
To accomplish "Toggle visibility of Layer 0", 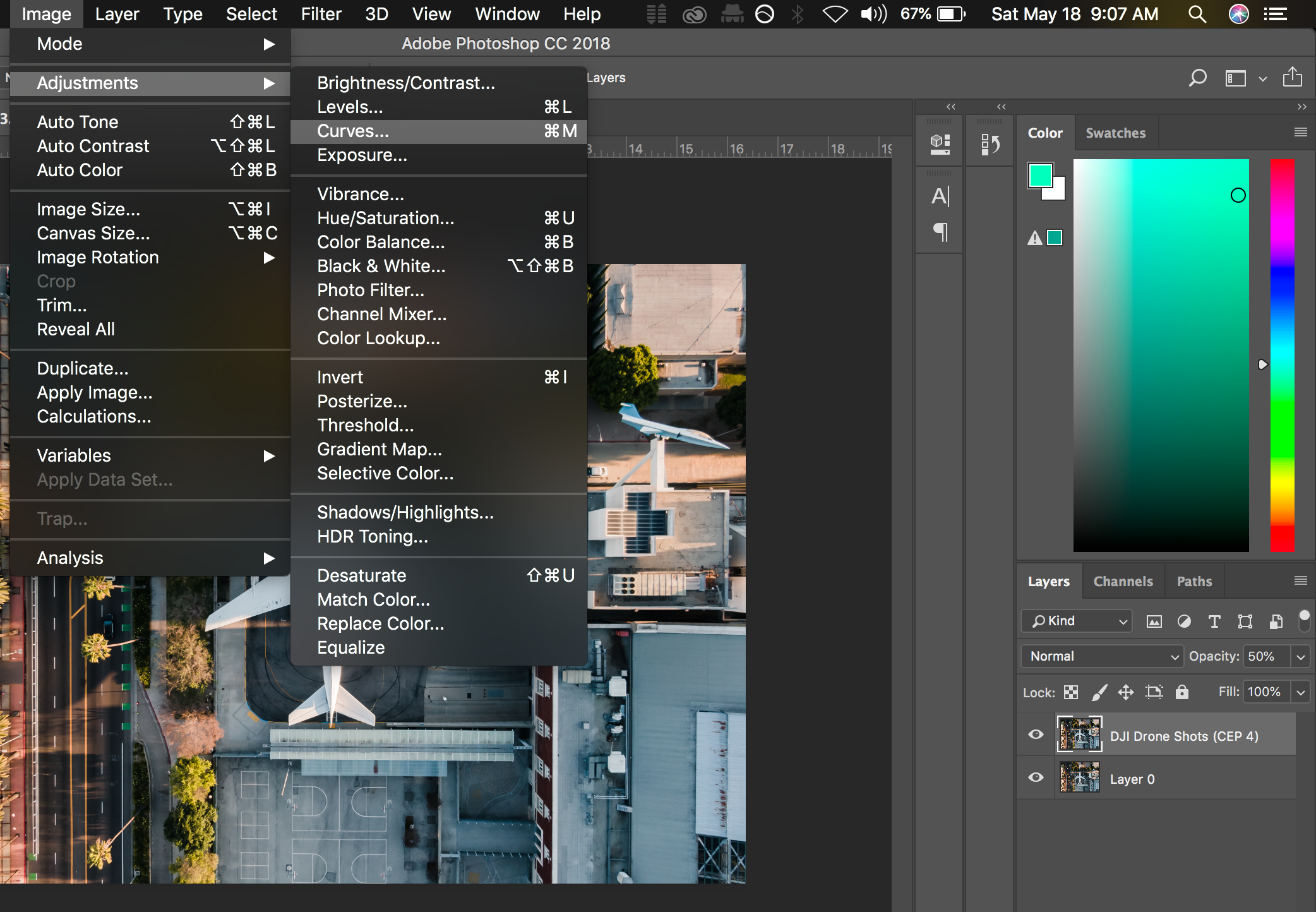I will click(x=1036, y=777).
